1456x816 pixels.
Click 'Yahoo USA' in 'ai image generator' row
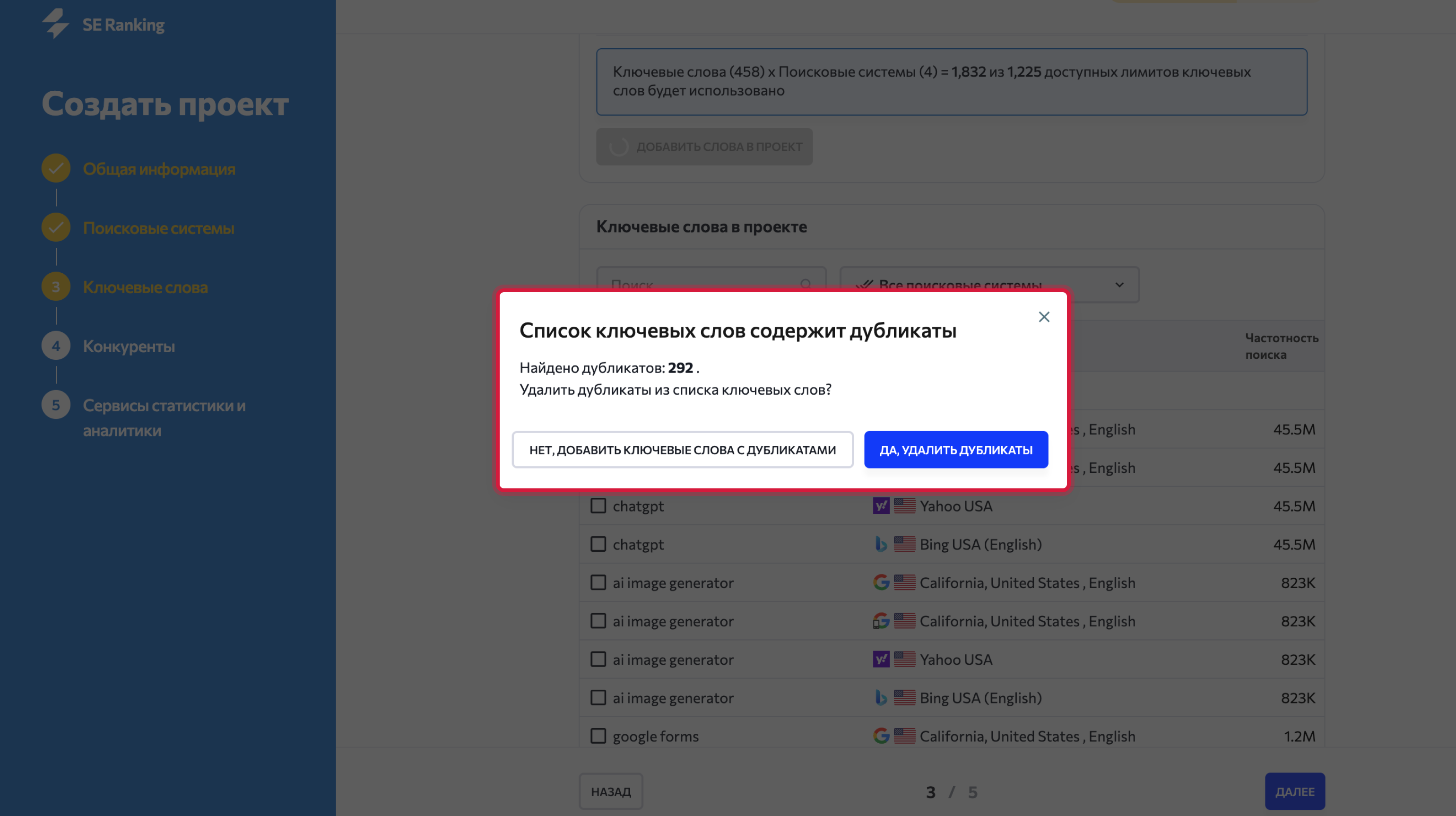(x=956, y=660)
